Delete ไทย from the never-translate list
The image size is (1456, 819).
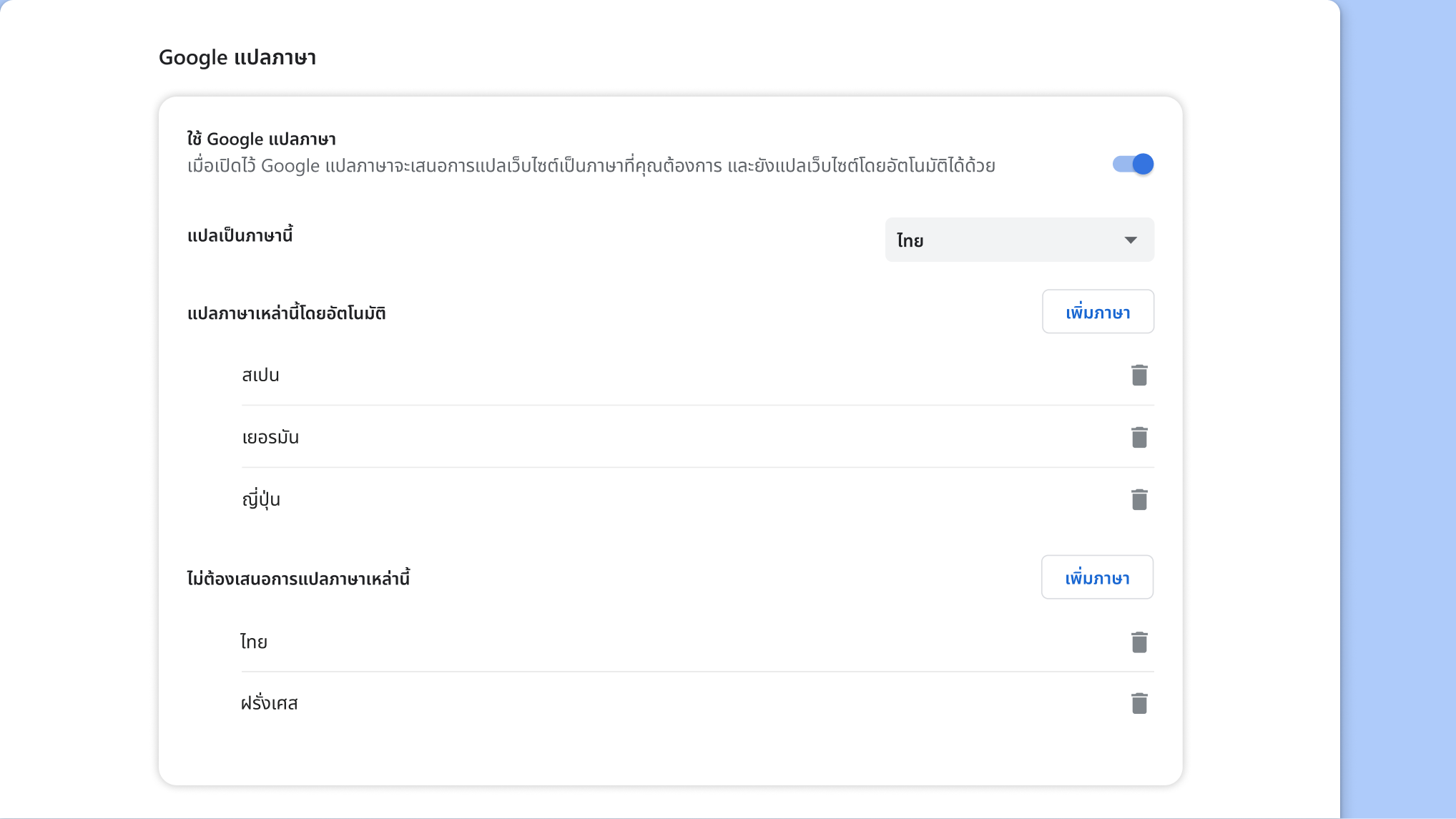tap(1139, 642)
